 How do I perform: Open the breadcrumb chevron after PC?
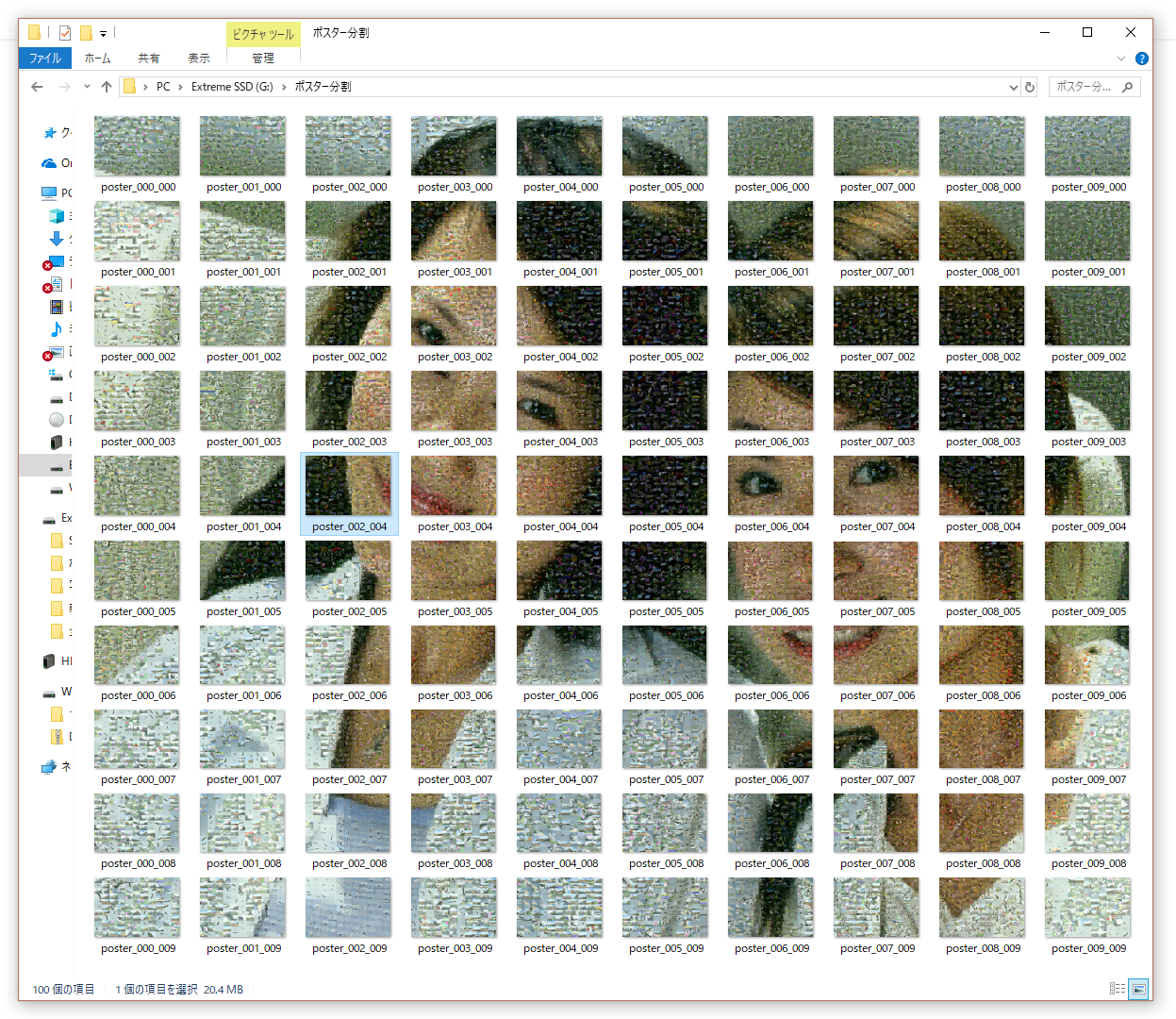tap(180, 87)
